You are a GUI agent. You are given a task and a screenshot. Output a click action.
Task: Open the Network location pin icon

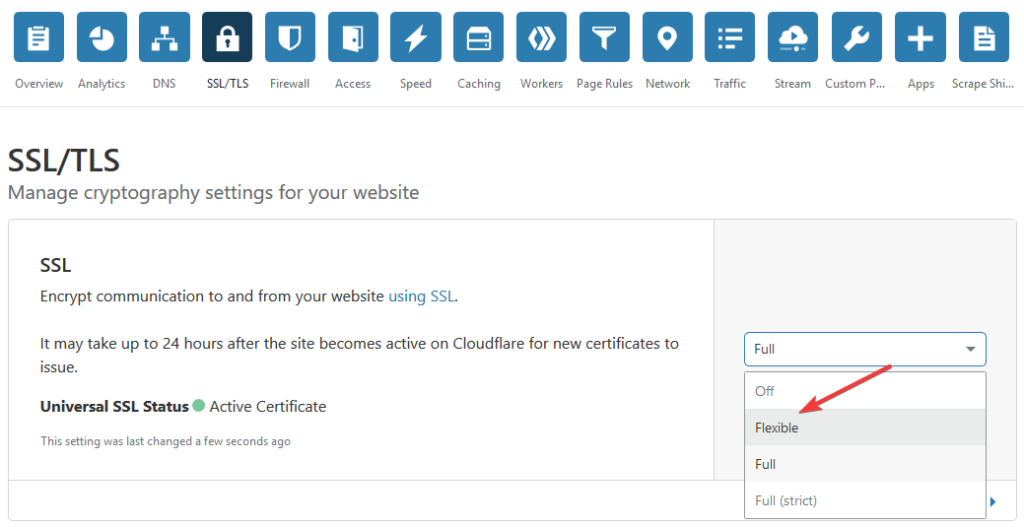coord(667,37)
